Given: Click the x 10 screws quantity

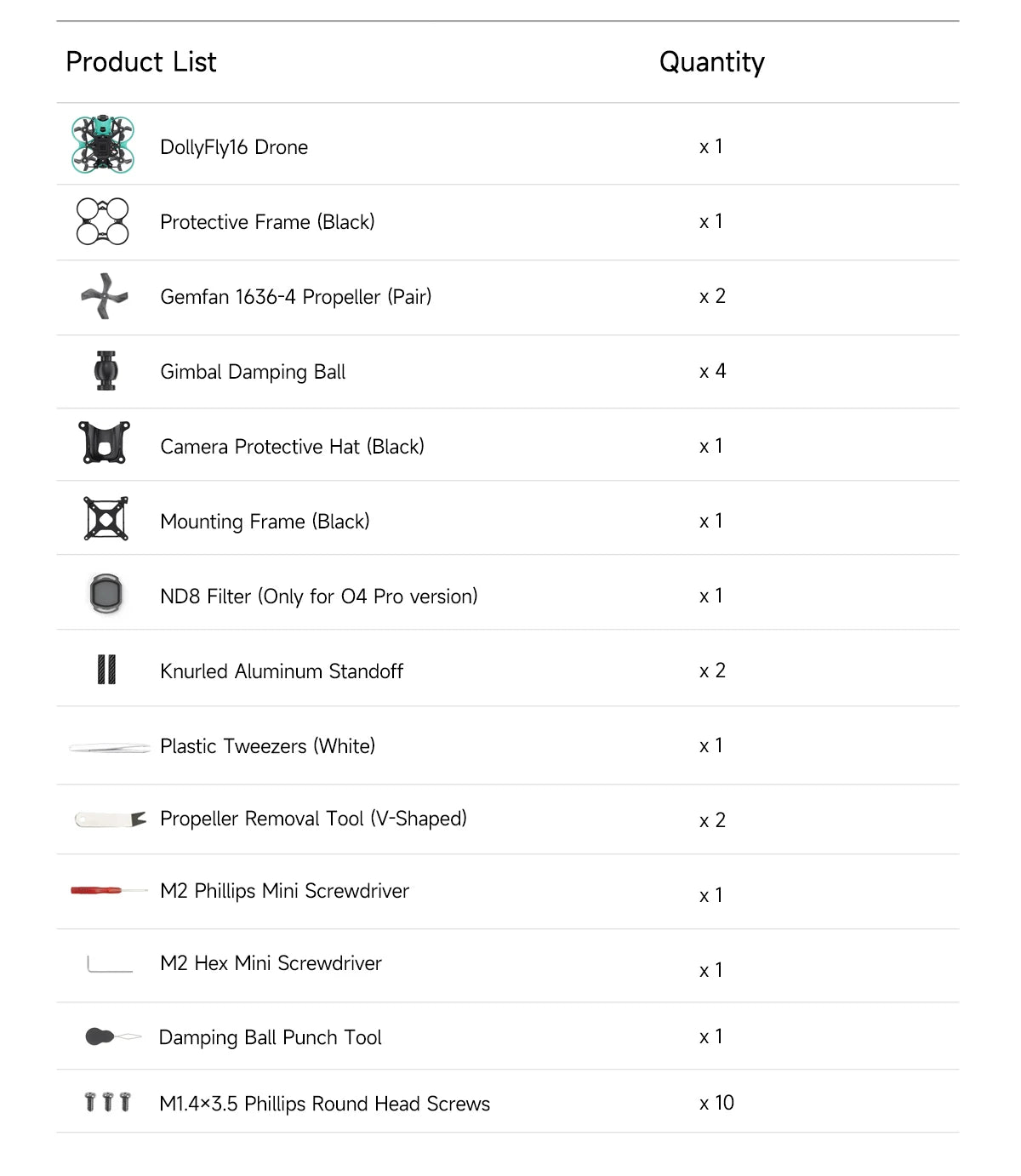Looking at the screenshot, I should 716,1103.
